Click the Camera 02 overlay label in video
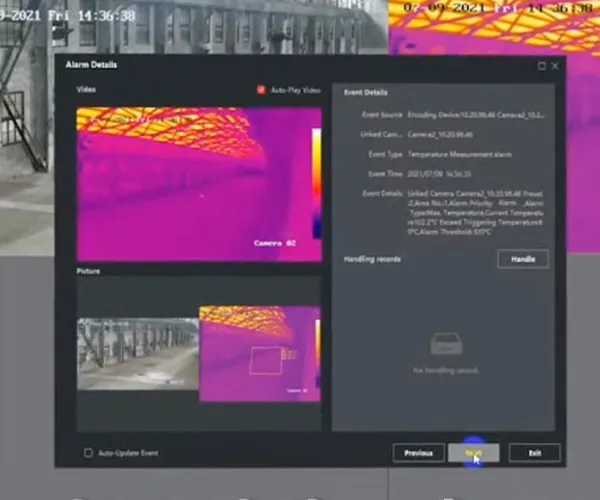 pos(274,242)
